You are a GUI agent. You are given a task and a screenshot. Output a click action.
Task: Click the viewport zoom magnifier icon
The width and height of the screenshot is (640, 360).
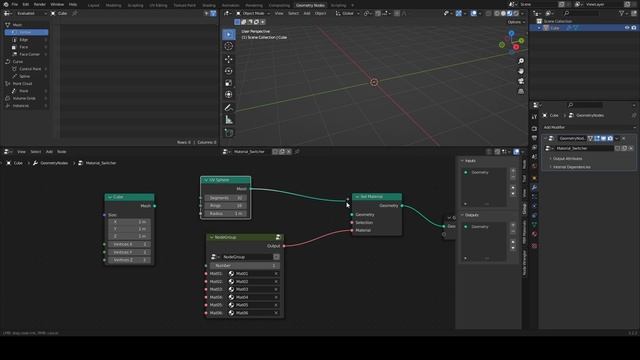pyautogui.click(x=521, y=61)
